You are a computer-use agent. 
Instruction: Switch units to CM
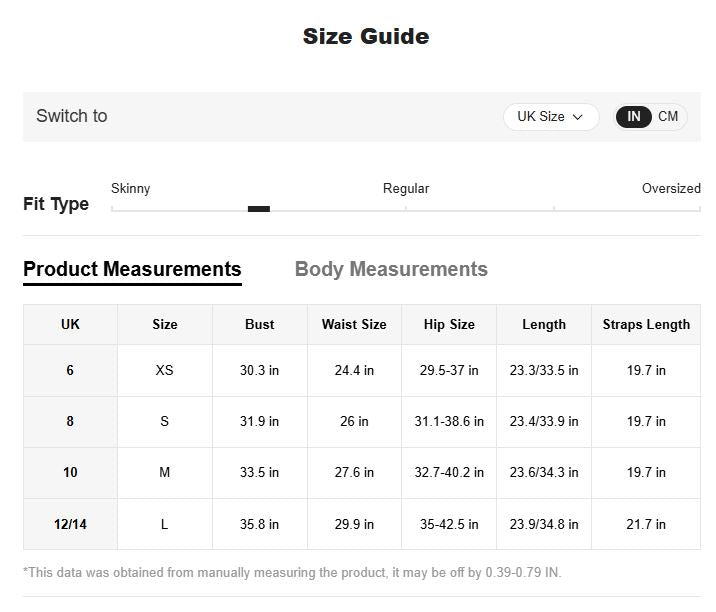tap(668, 117)
